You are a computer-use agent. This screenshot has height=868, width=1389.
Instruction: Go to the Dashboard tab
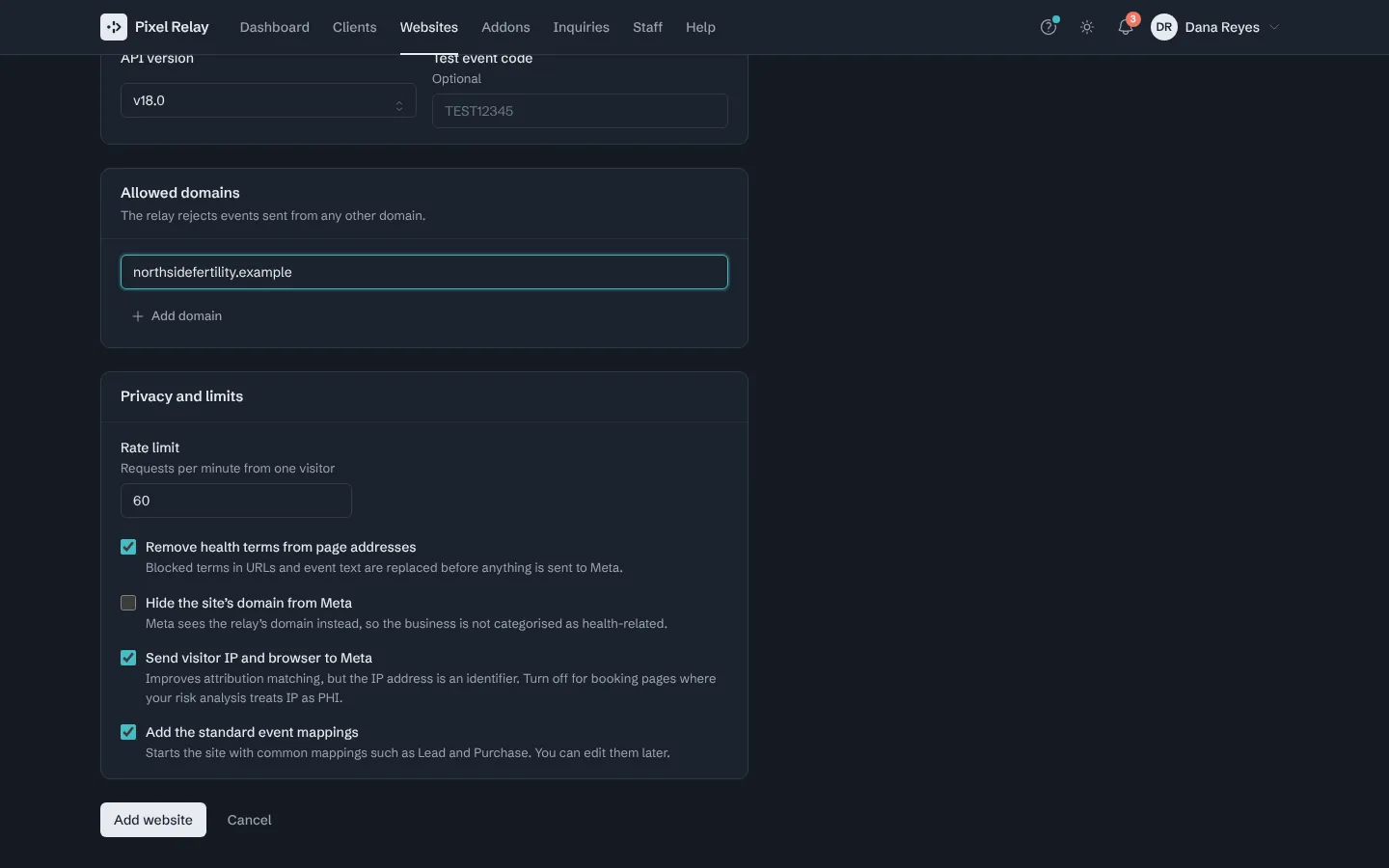point(275,27)
